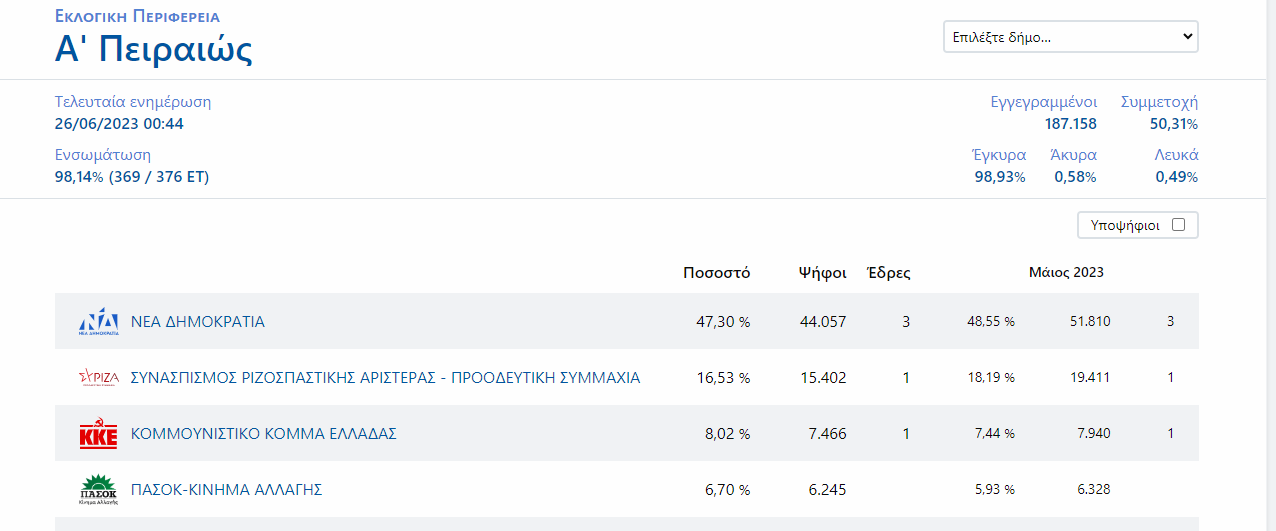This screenshot has width=1276, height=531.
Task: Open the Επιλέξτε δήμο dropdown
Action: coord(1070,37)
